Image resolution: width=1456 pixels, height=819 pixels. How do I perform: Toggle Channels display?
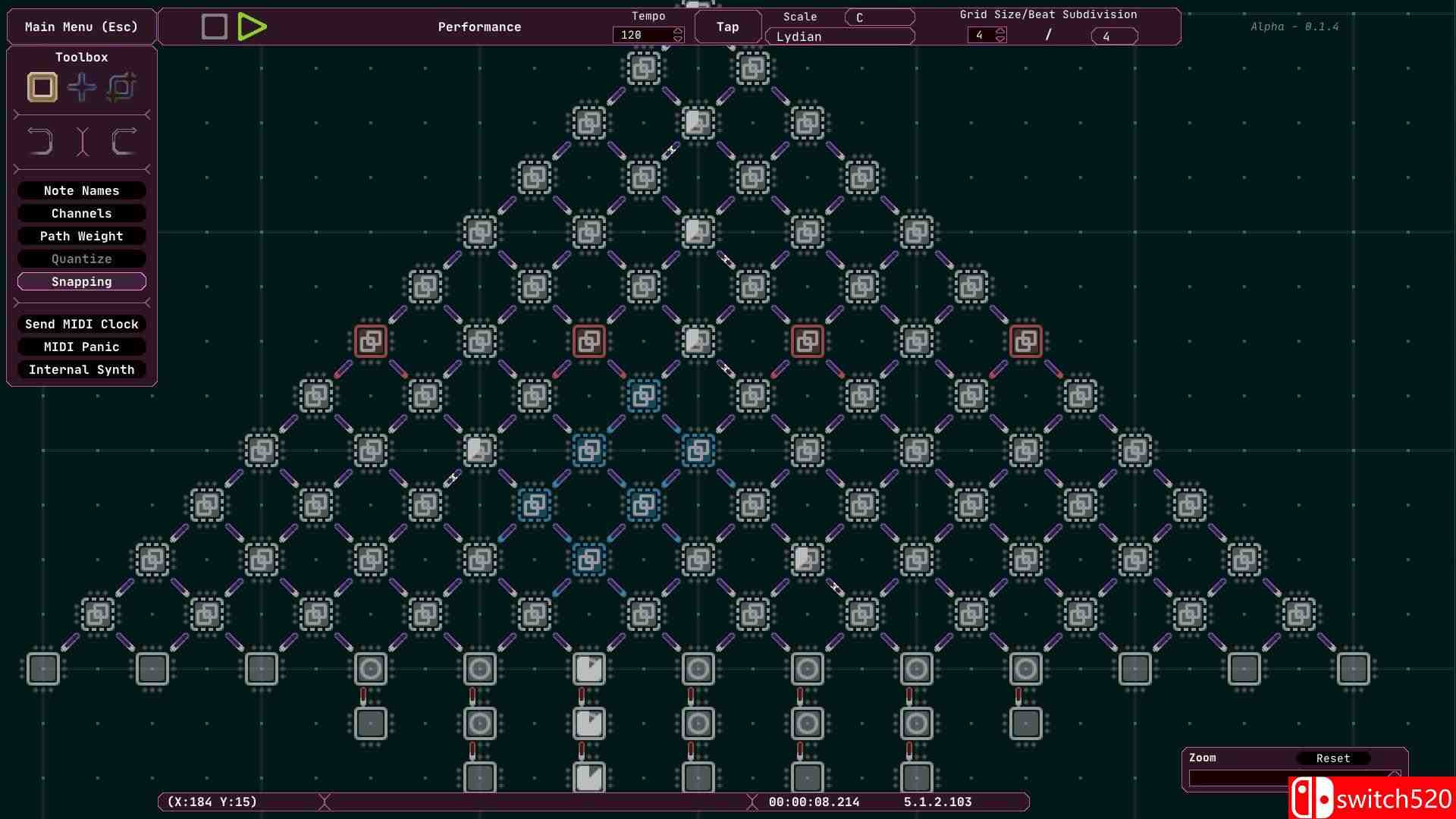[x=82, y=213]
